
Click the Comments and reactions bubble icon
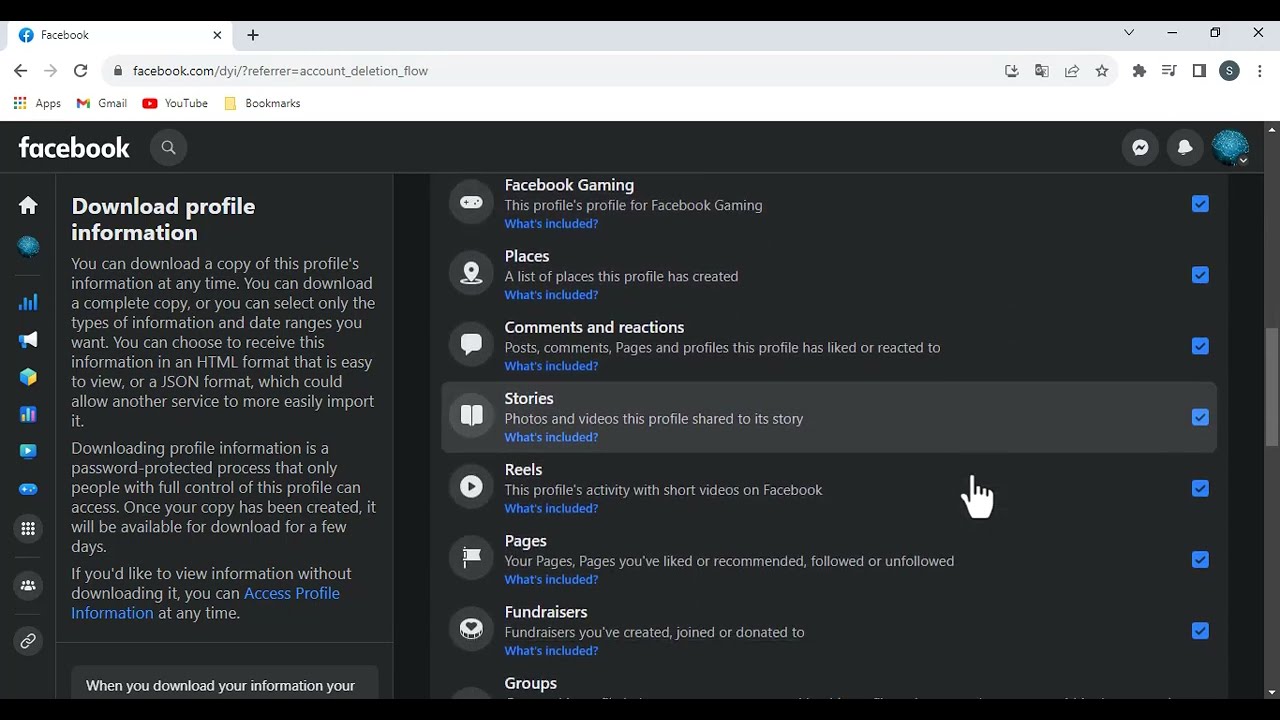click(x=471, y=344)
